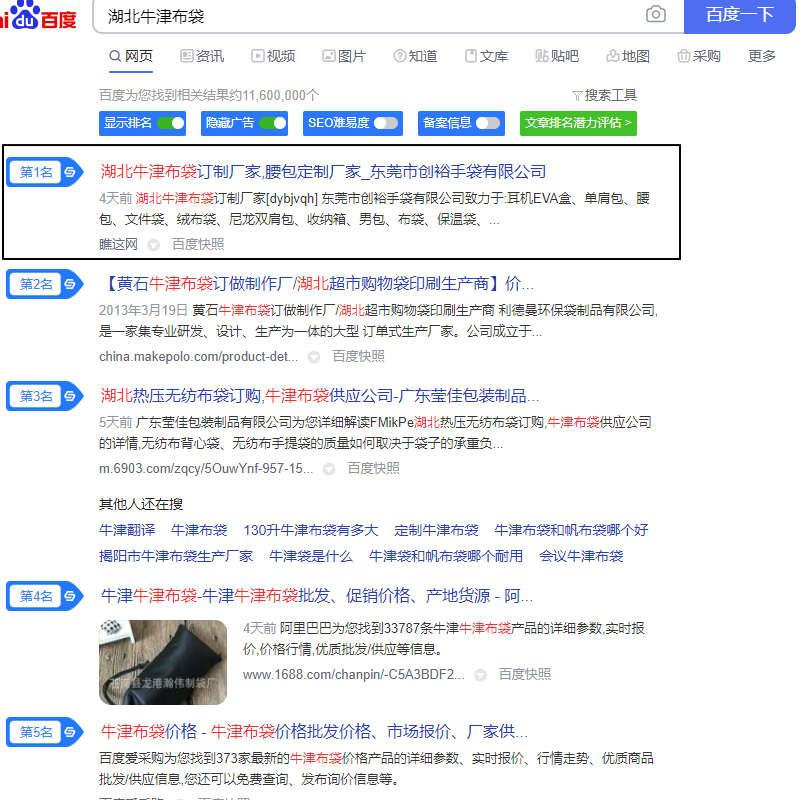
Task: Open result 牛津牛津布袋批发、促销价格
Action: click(317, 595)
